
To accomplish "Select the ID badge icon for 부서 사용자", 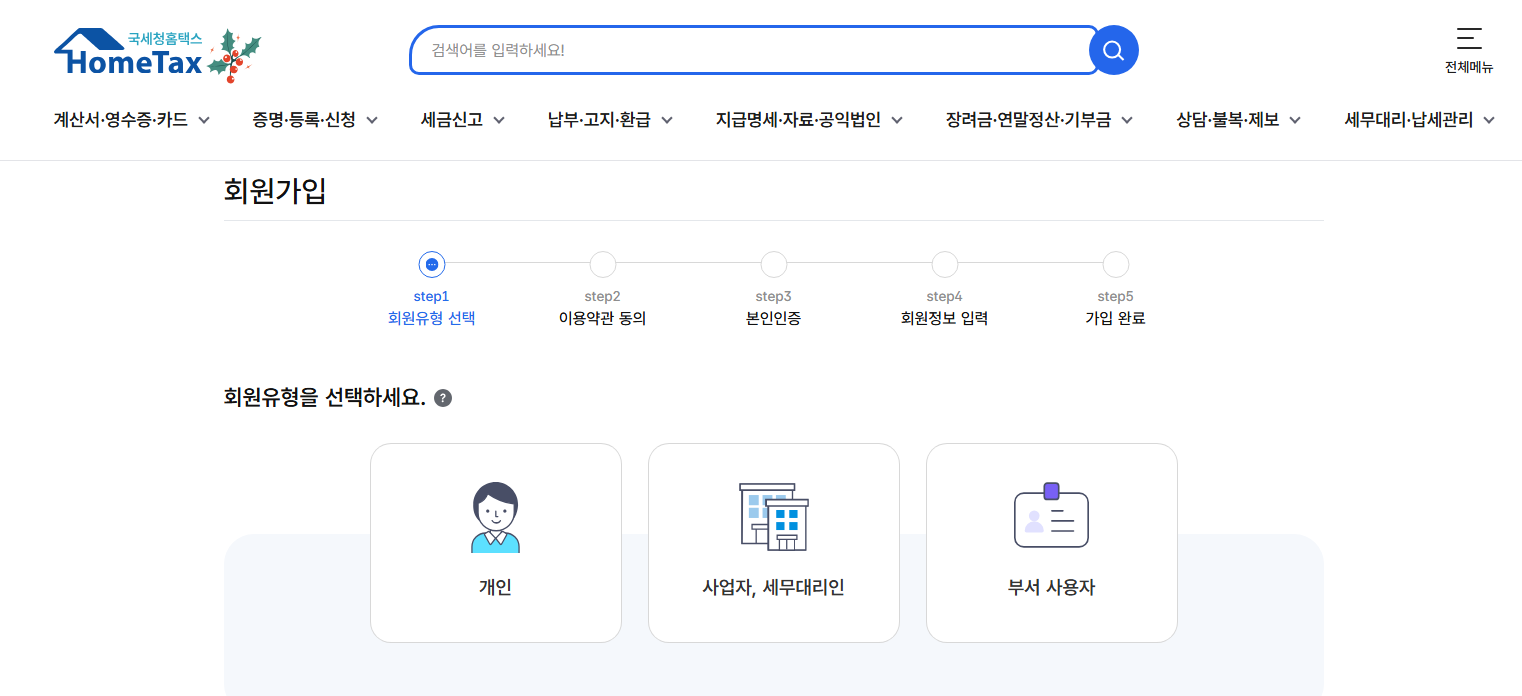I will (x=1051, y=515).
